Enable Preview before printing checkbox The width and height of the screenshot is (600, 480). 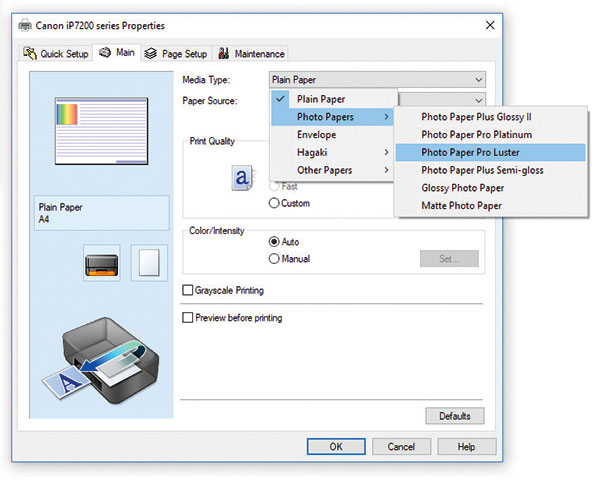coord(188,318)
